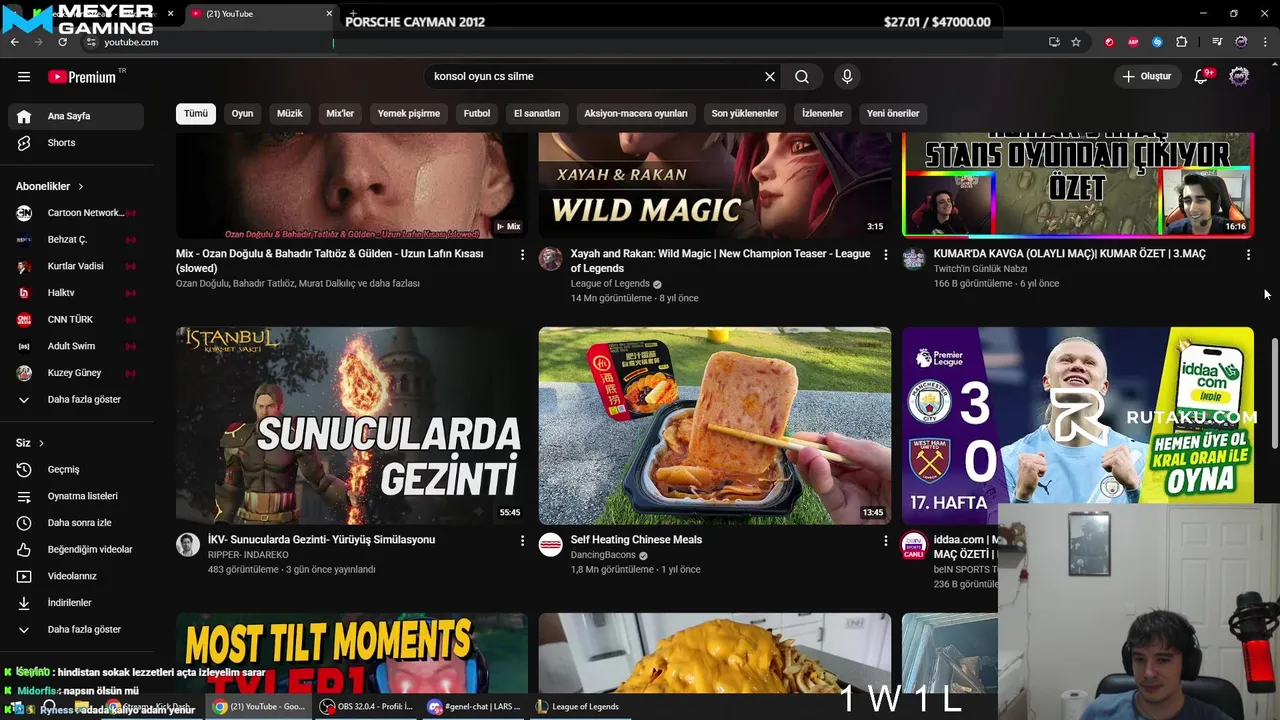
Task: Open Cartoon Network subscription channel
Action: pyautogui.click(x=76, y=213)
